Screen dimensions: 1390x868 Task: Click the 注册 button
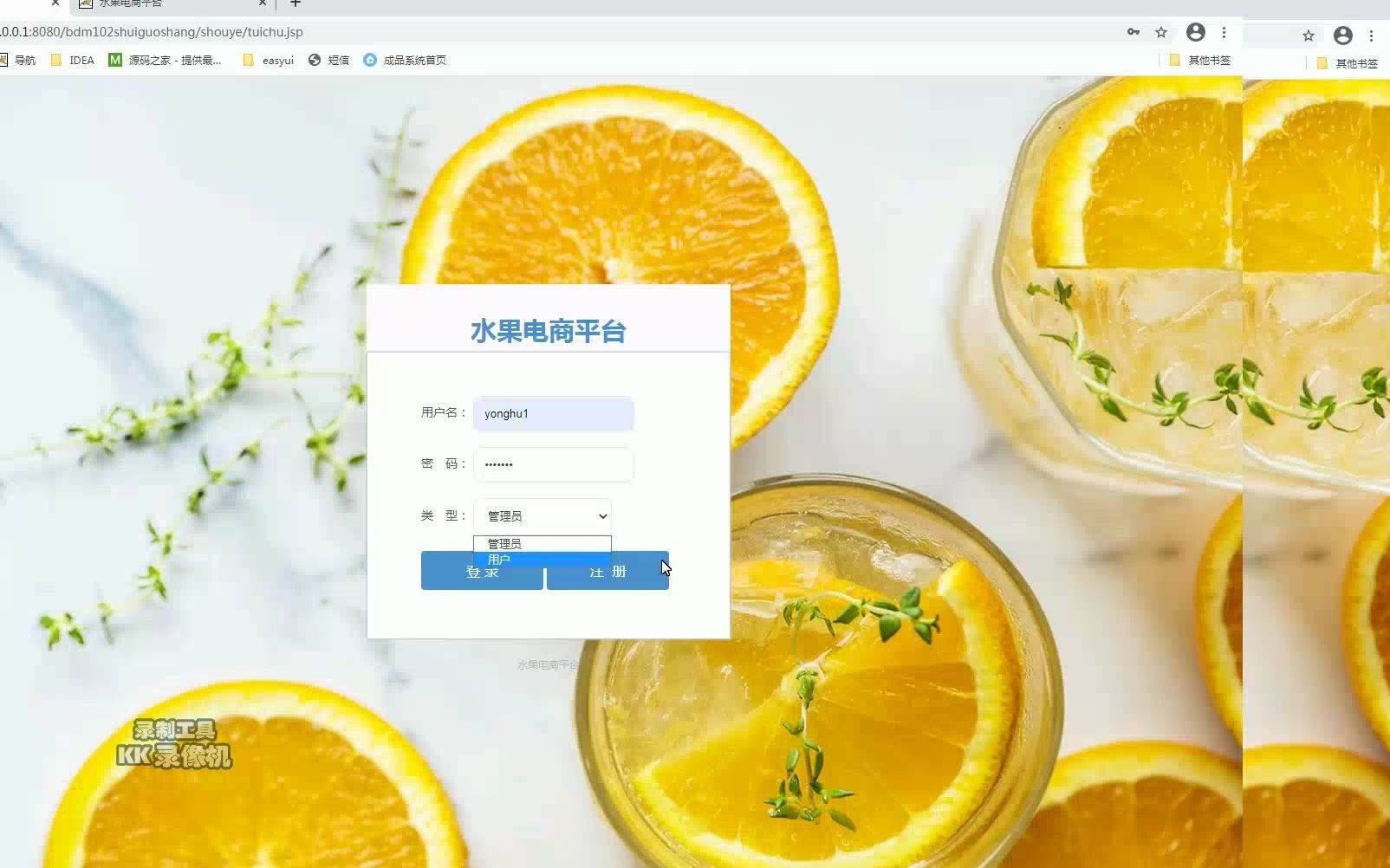607,571
